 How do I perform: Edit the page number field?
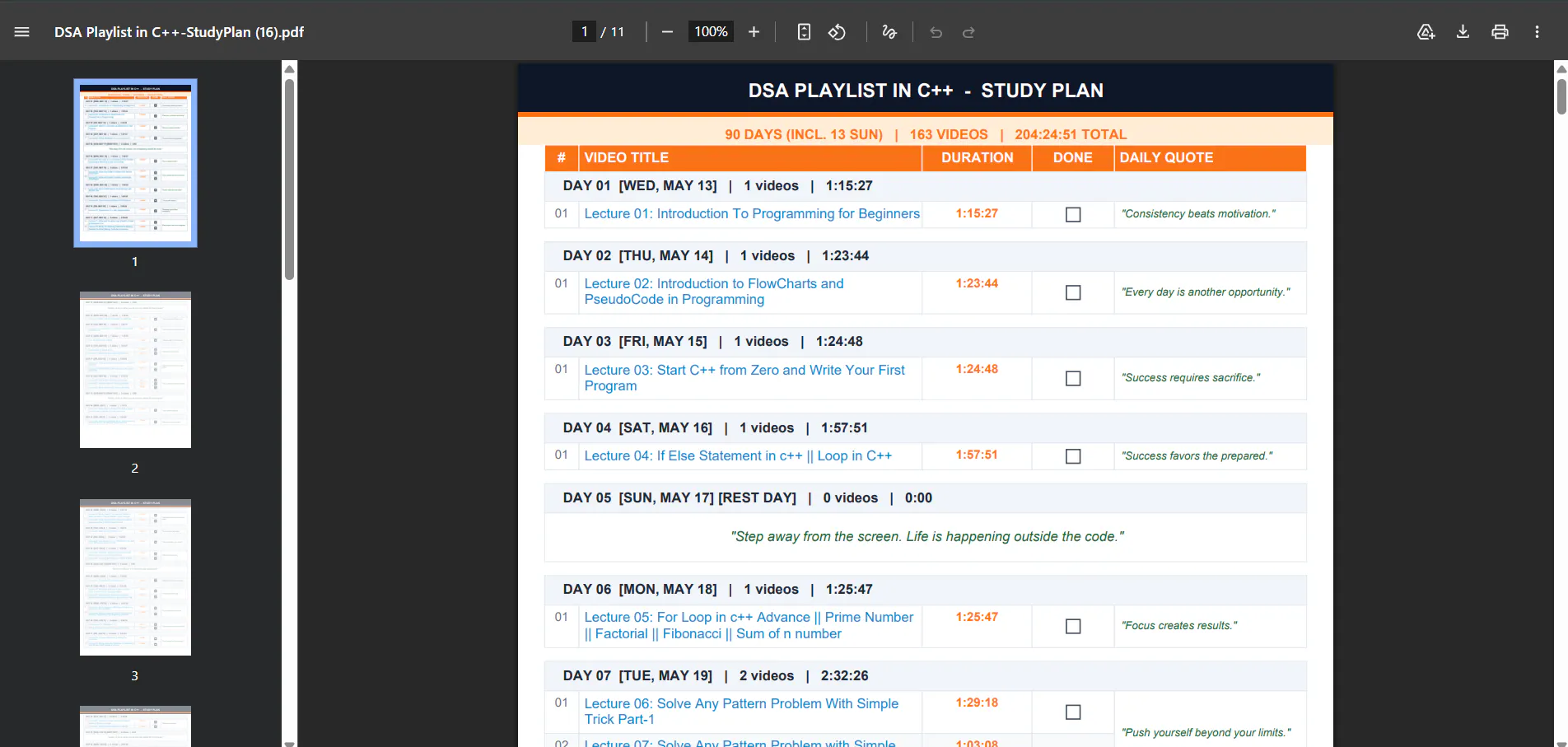(x=584, y=32)
